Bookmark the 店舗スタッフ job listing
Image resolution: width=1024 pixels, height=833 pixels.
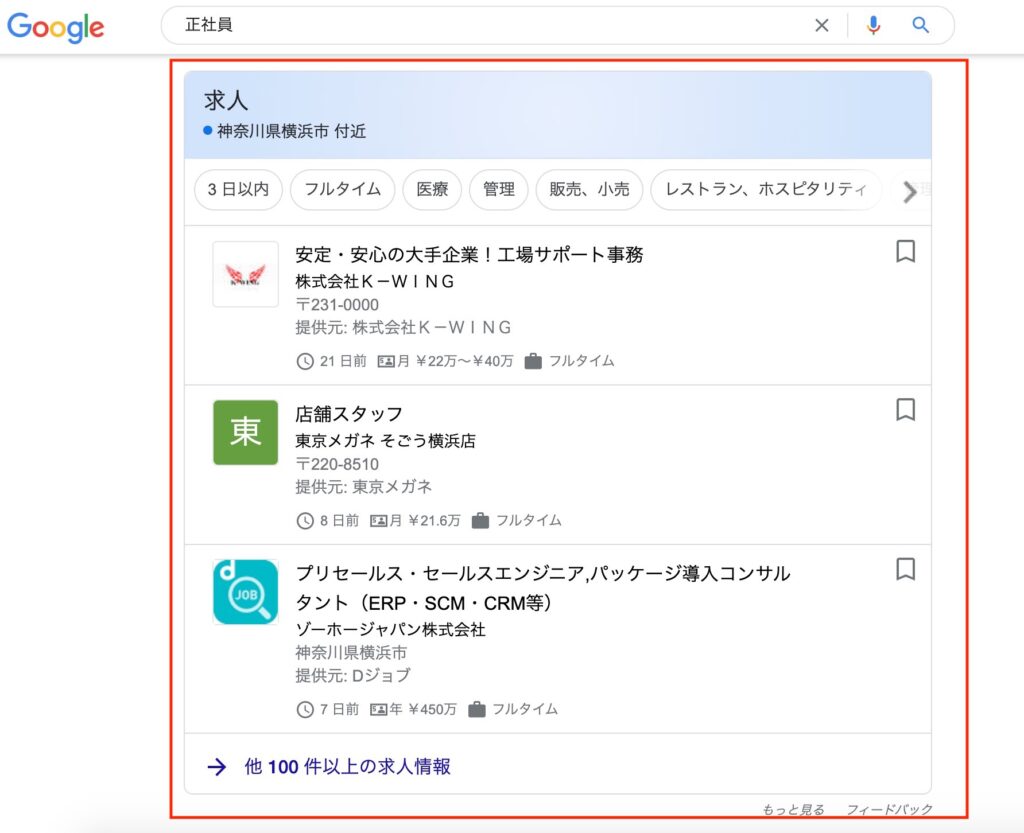point(905,410)
